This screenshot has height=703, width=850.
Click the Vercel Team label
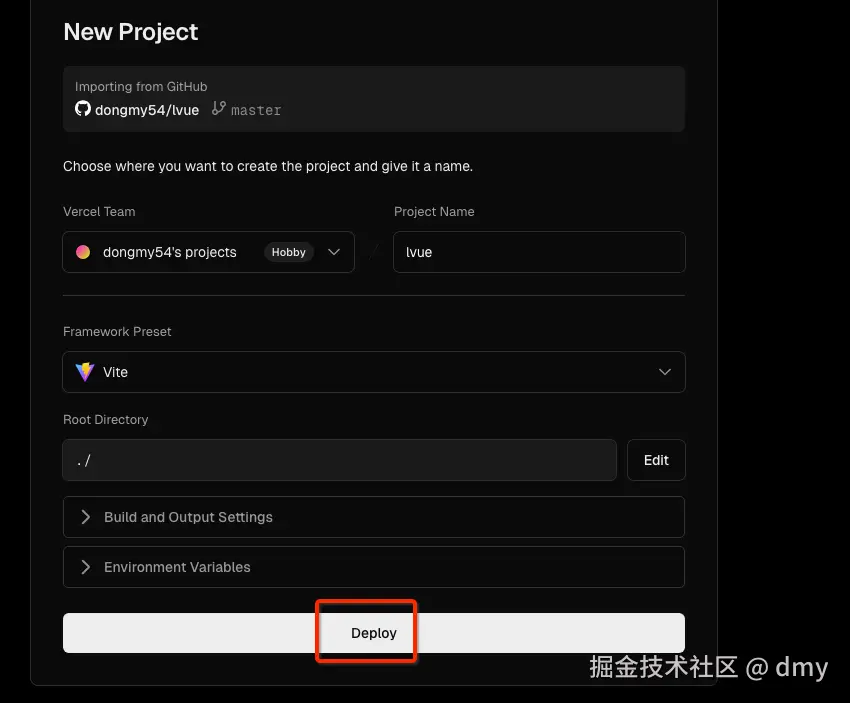[x=99, y=212]
